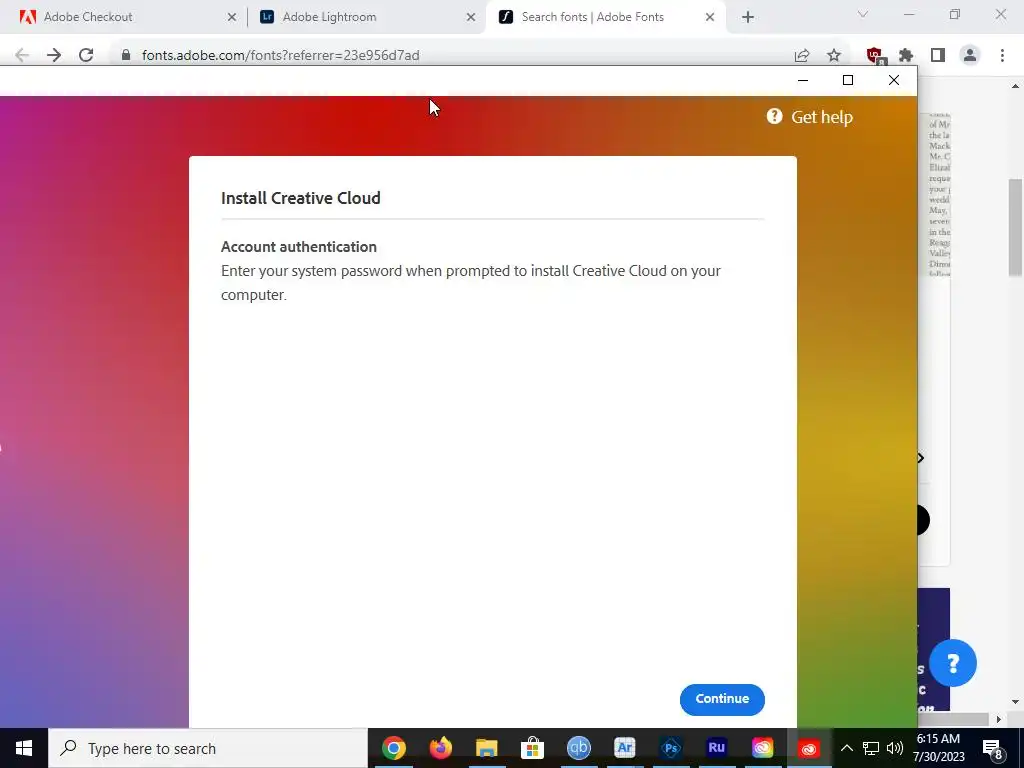1024x768 pixels.
Task: Click next arrow chevron on Adobe Fonts page
Action: (x=921, y=458)
